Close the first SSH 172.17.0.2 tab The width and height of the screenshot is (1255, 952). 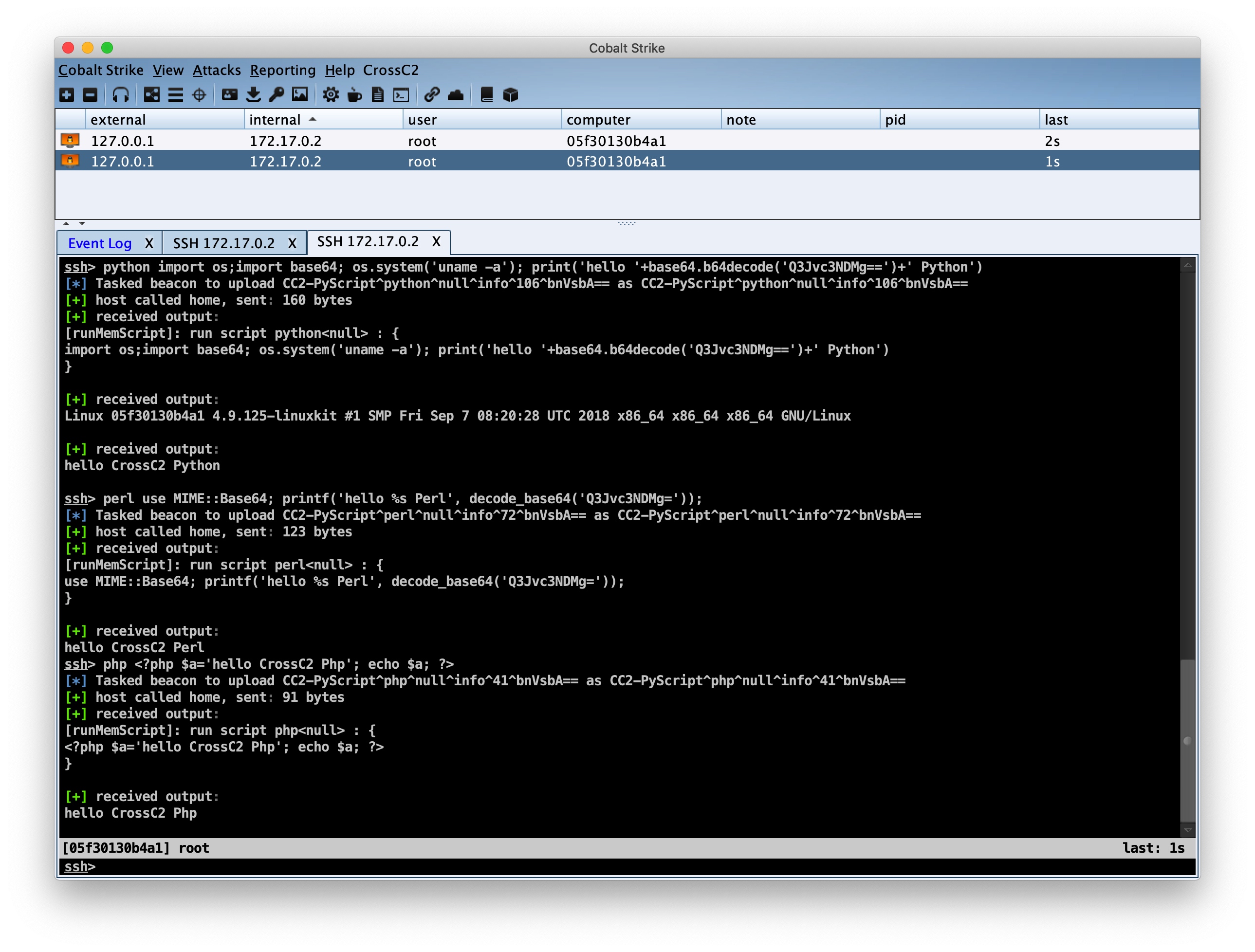(x=292, y=243)
